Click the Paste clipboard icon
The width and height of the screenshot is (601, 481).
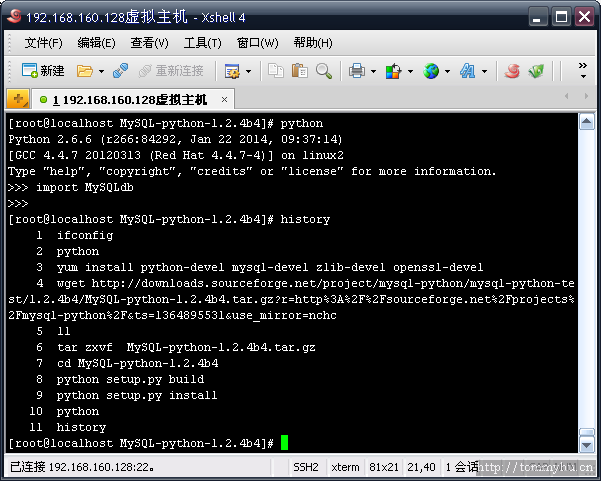coord(300,71)
